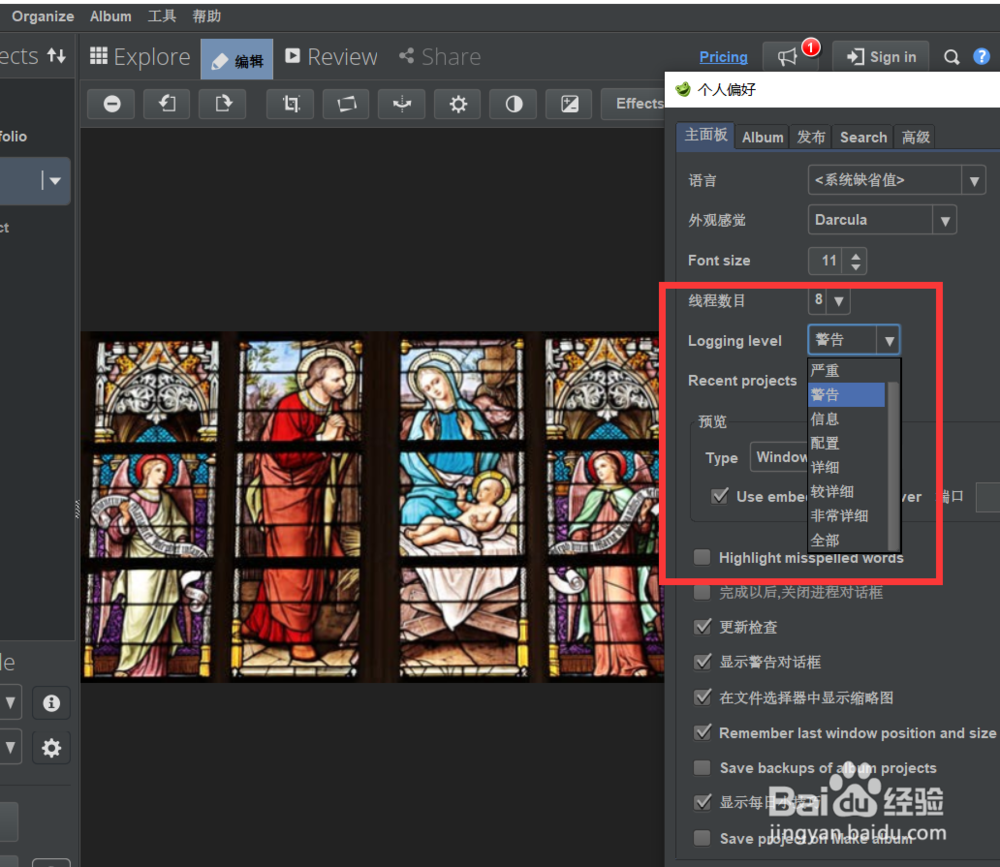
Task: Open the 外观感觉 Darcula dropdown
Action: coord(882,220)
